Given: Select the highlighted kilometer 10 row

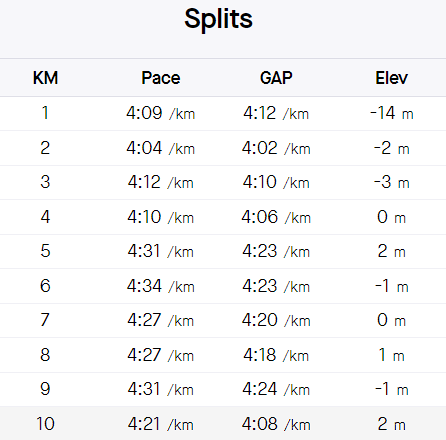Looking at the screenshot, I should (223, 423).
